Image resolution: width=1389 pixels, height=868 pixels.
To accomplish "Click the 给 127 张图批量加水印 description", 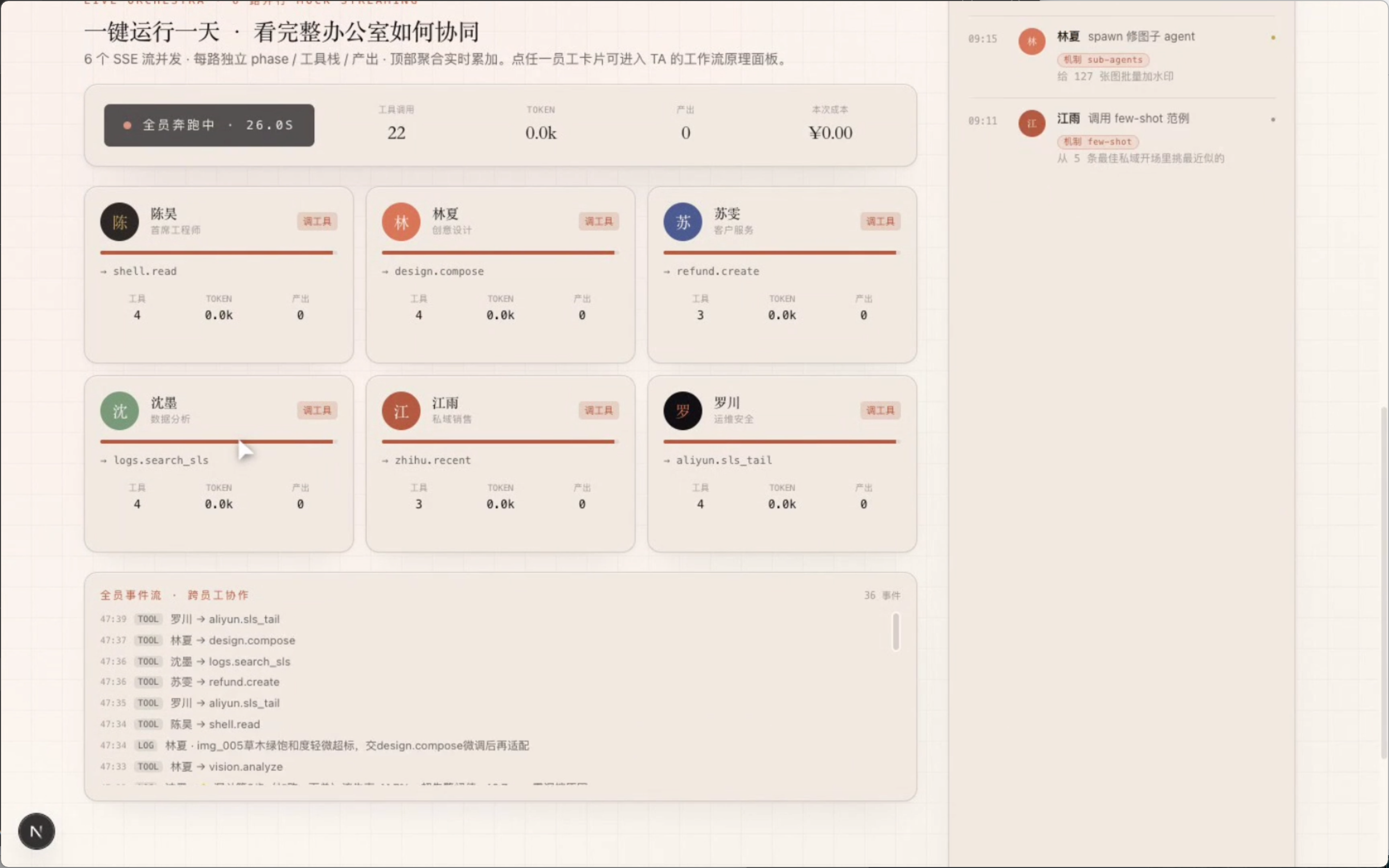I will 1115,76.
